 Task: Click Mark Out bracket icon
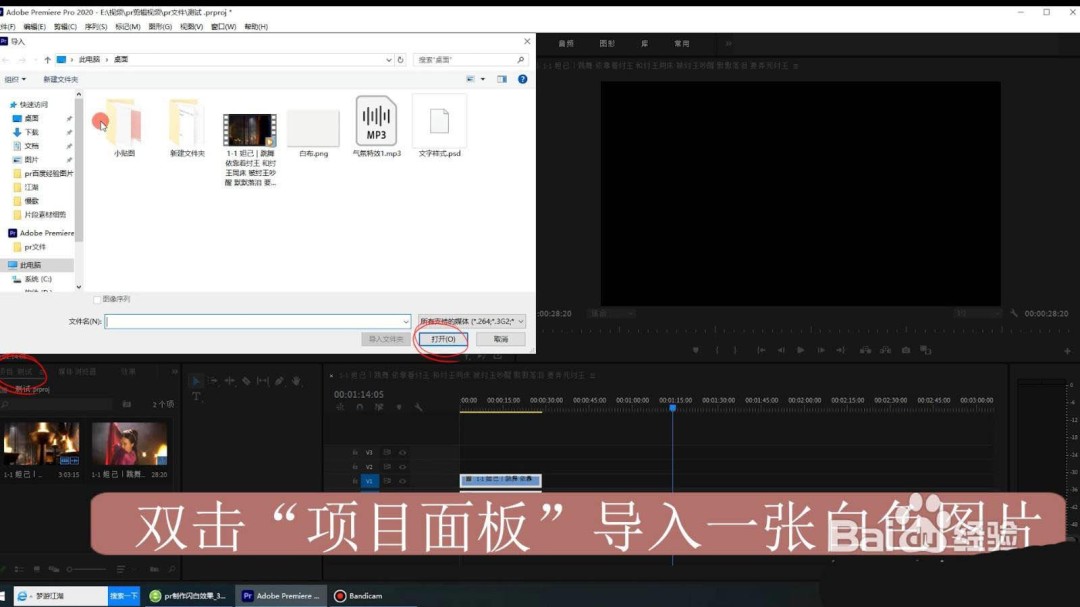pyautogui.click(x=735, y=350)
